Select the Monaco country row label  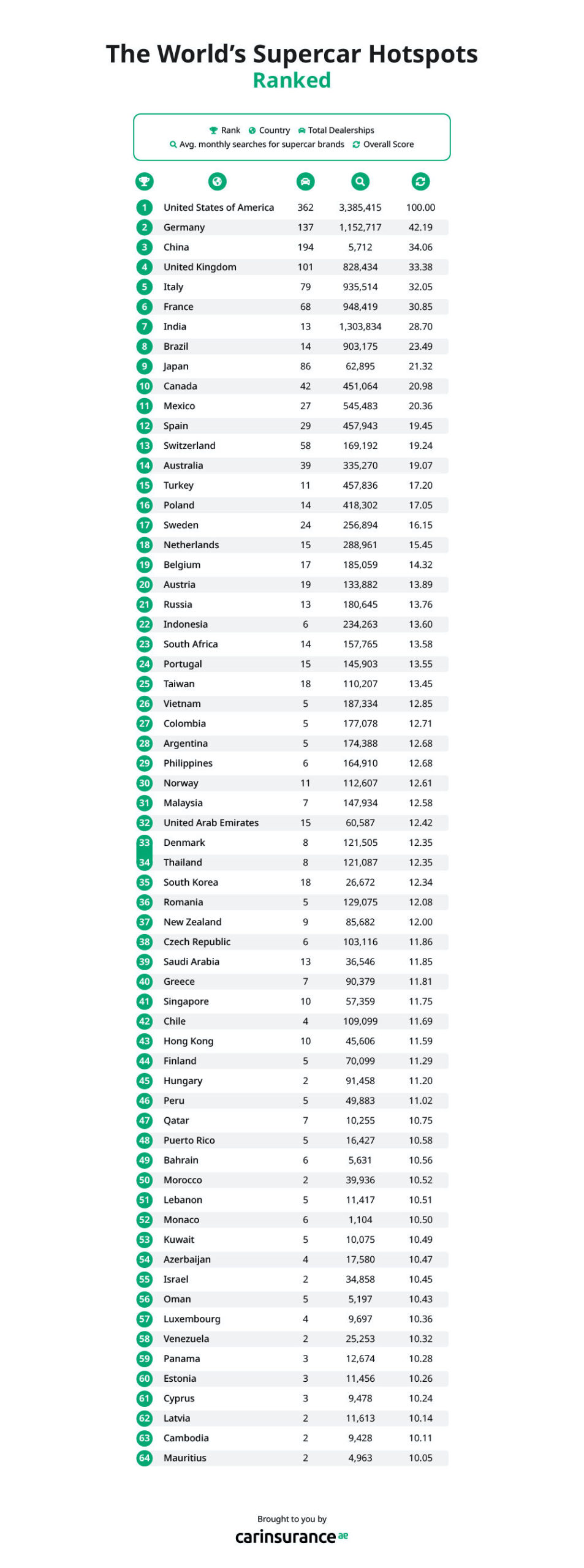pyautogui.click(x=181, y=1219)
